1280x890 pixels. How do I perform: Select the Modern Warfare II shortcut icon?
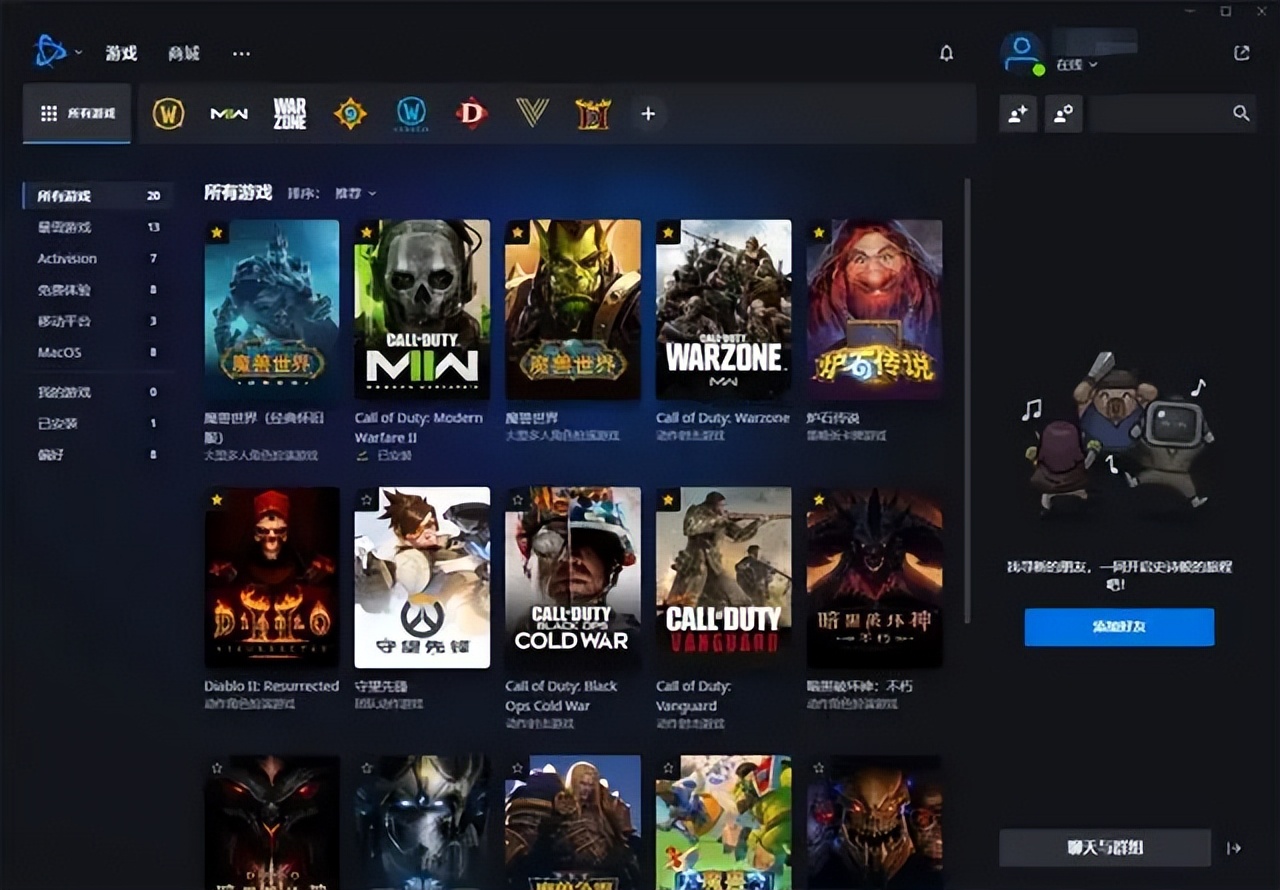[x=228, y=114]
